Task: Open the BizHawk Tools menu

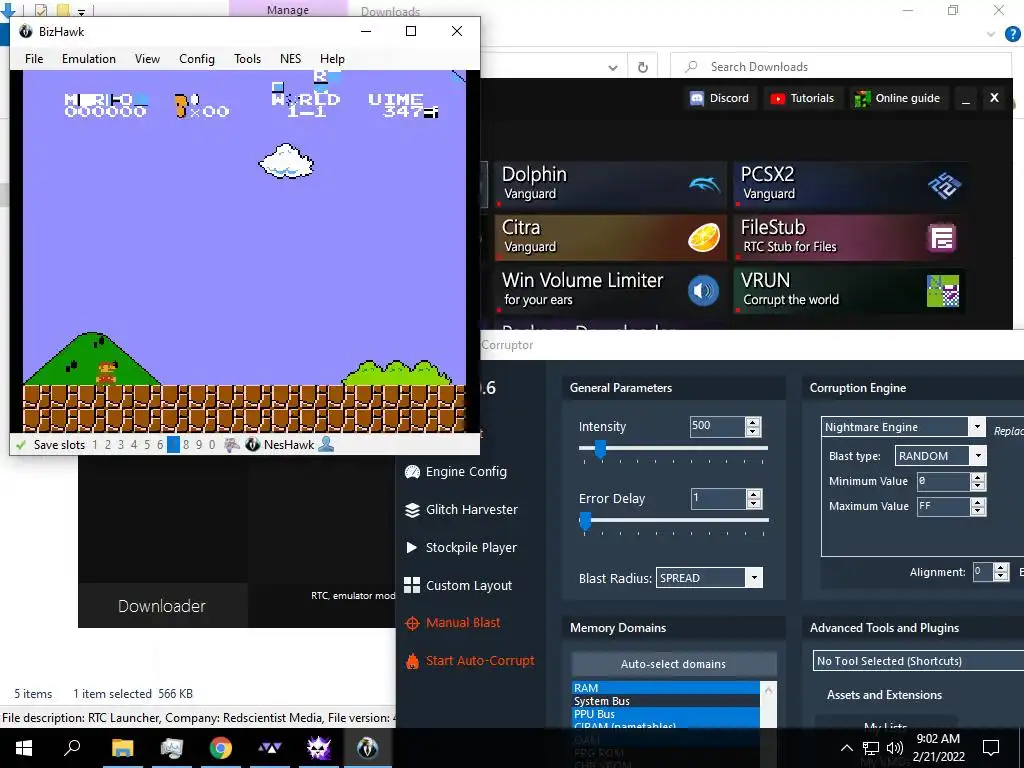Action: click(x=248, y=59)
